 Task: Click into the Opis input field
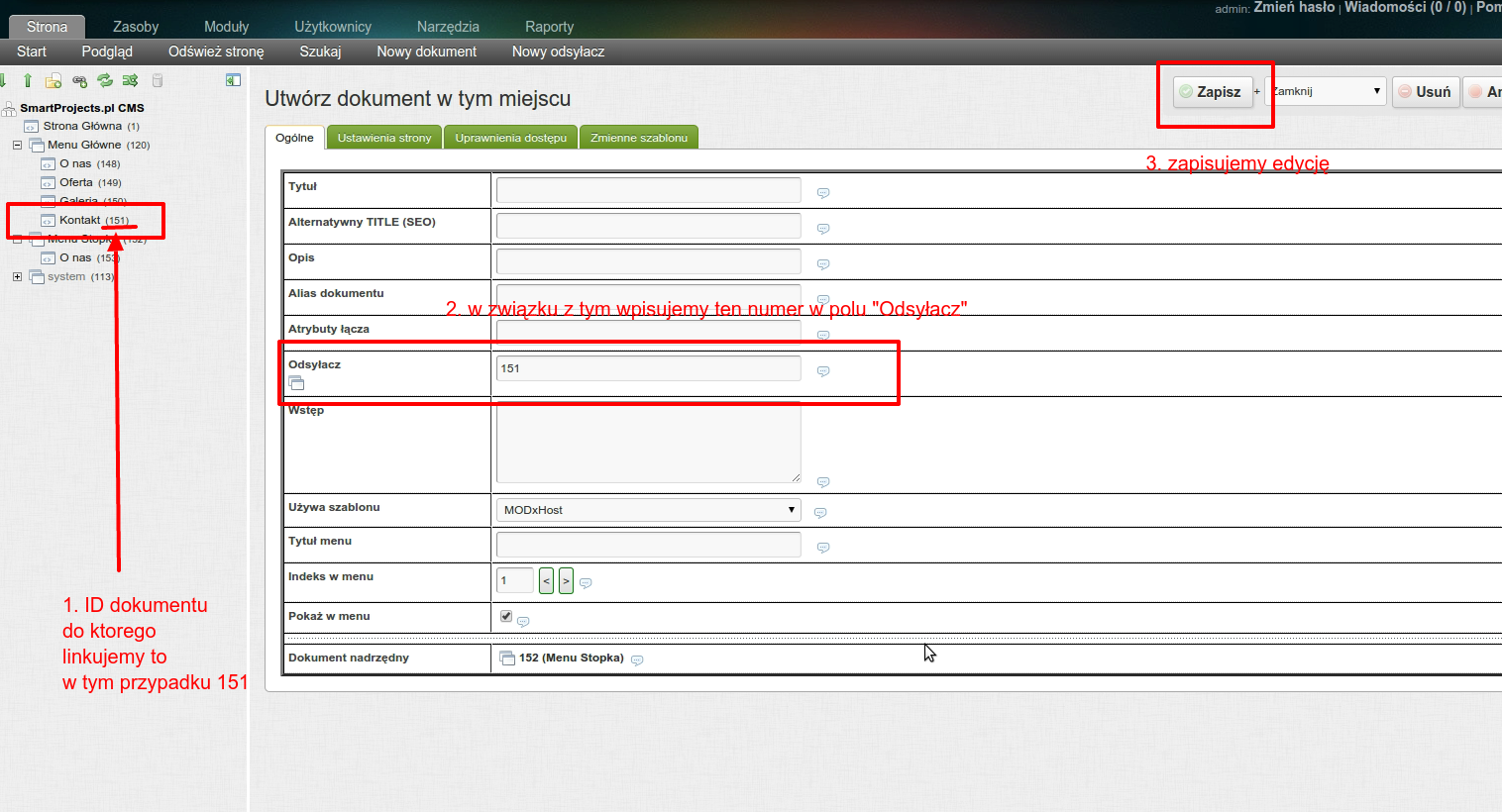point(648,261)
